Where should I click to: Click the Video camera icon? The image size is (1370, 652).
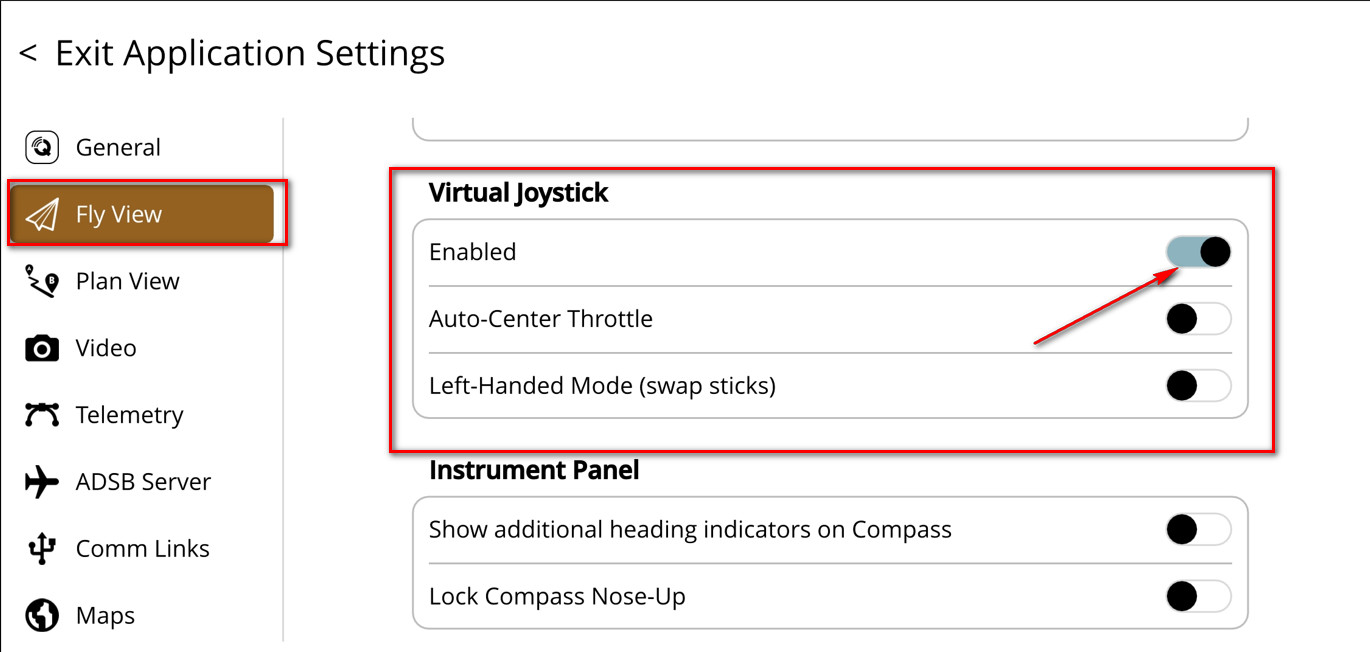[x=42, y=349]
